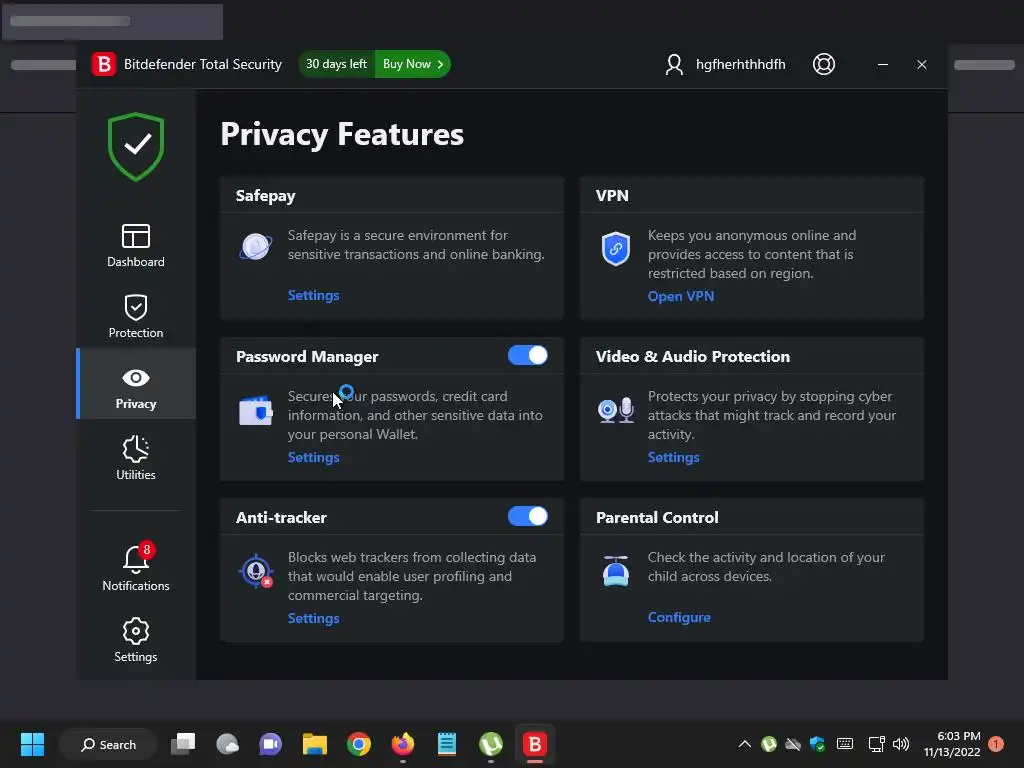Click the Parental Control card title
The image size is (1024, 768).
tap(657, 517)
